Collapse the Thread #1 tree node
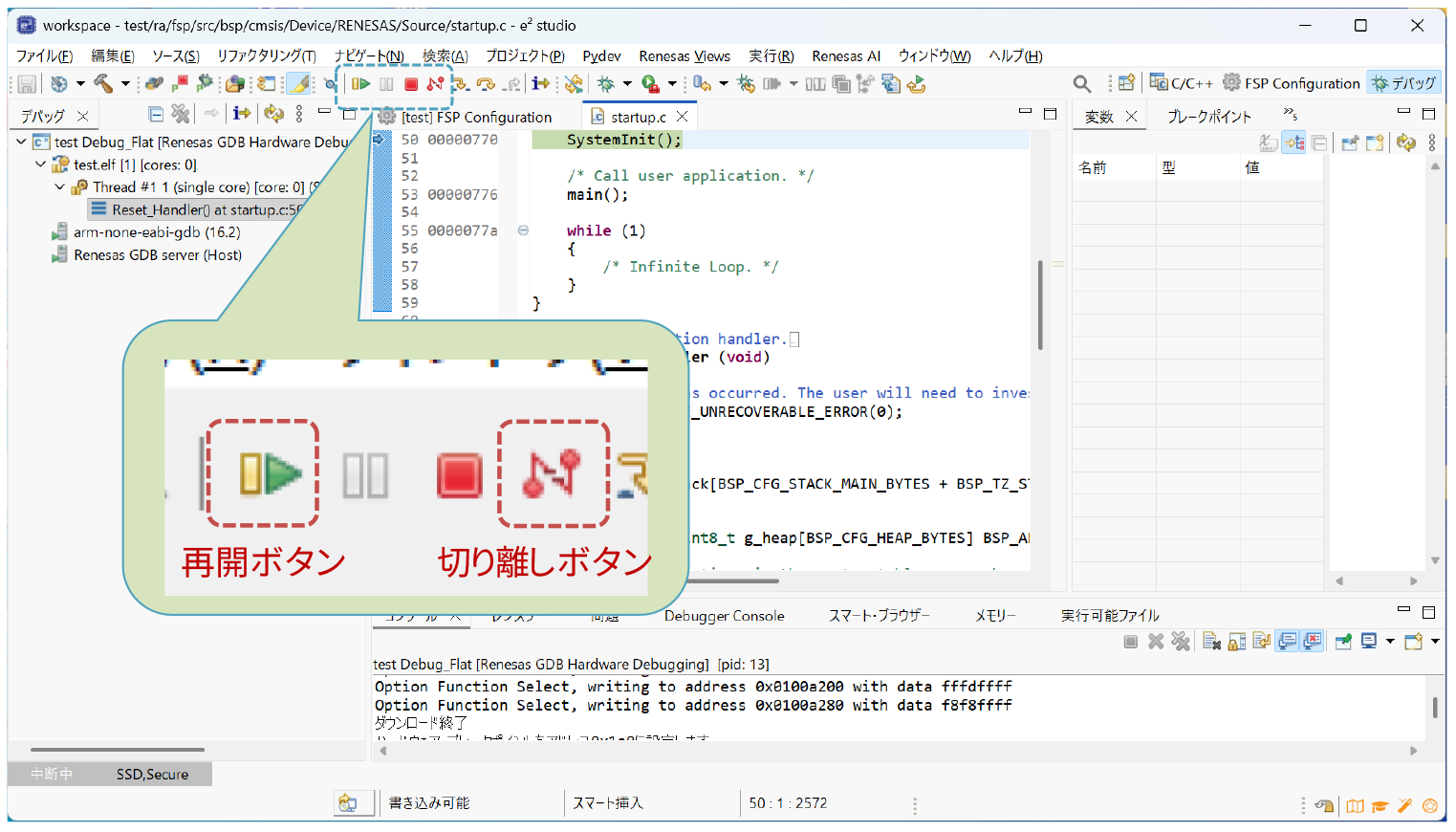1456x832 pixels. (59, 187)
